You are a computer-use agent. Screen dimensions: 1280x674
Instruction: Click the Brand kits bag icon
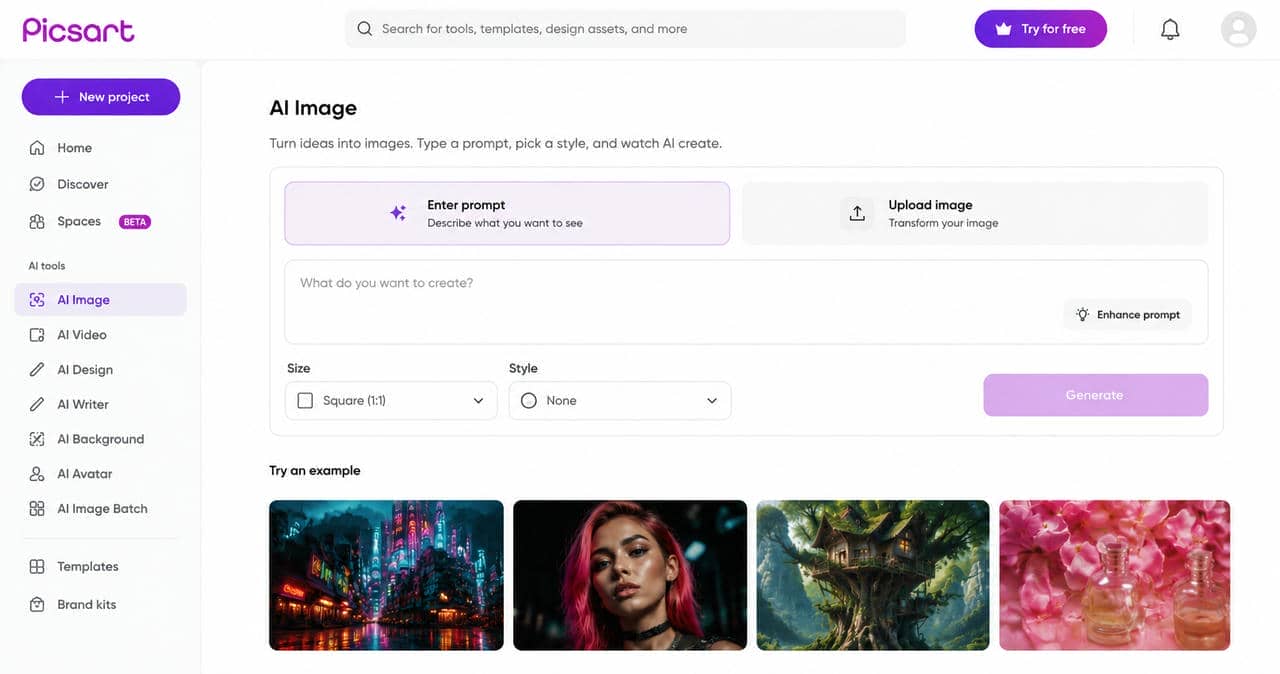coord(37,605)
